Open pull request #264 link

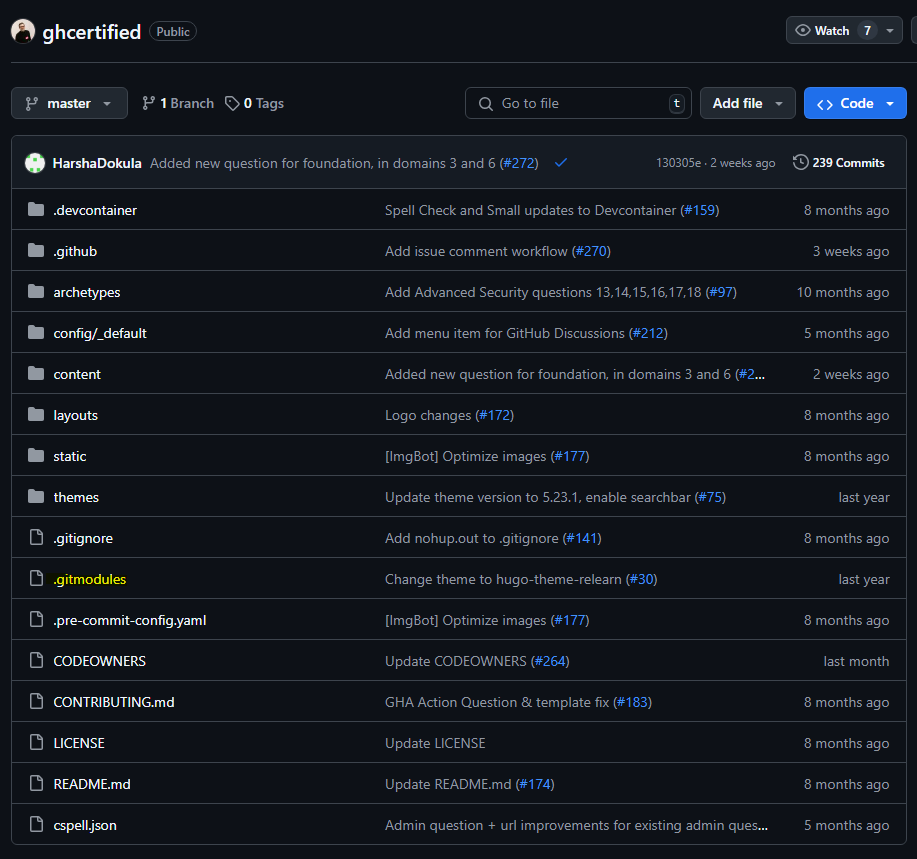550,661
